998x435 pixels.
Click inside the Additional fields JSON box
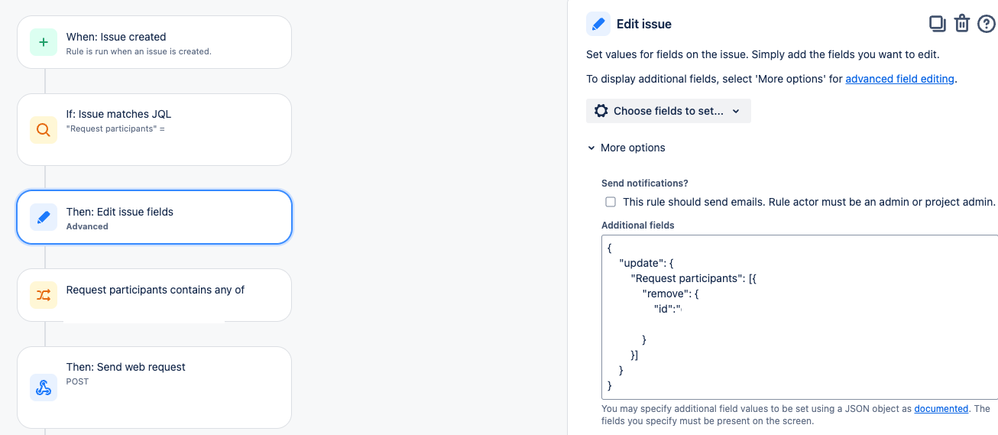(x=799, y=317)
